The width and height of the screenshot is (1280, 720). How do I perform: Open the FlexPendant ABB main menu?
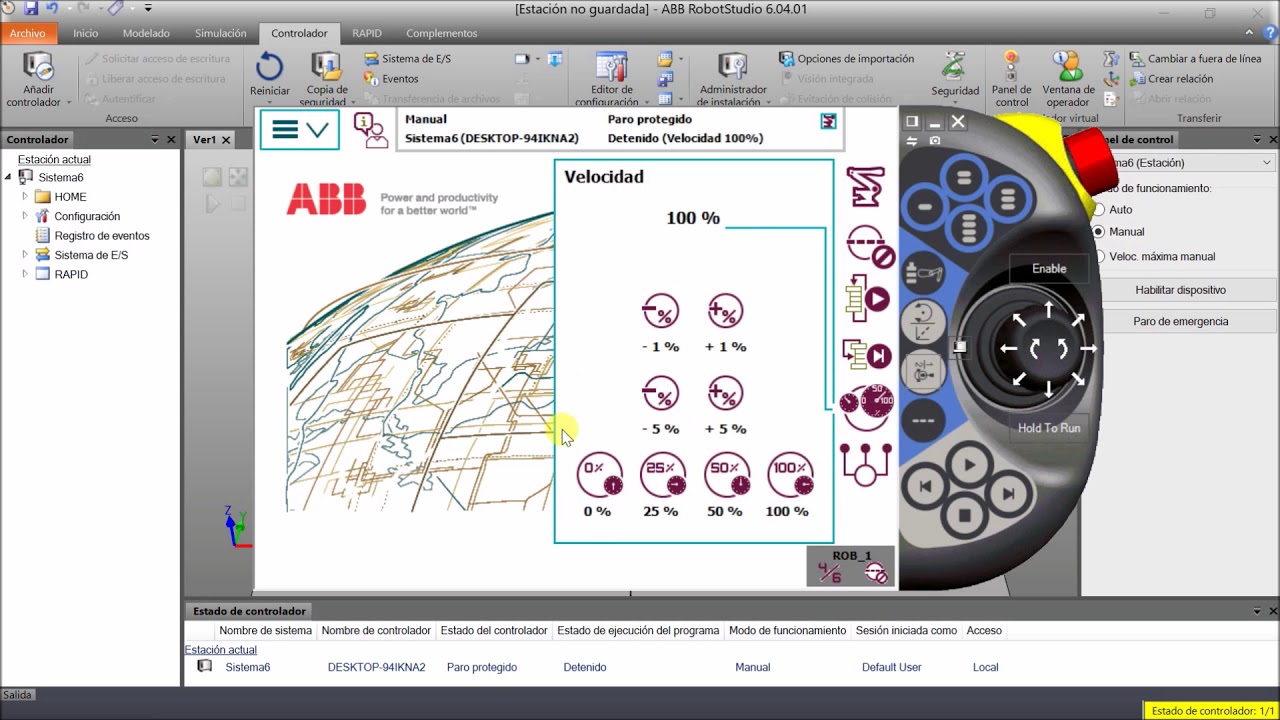(299, 130)
